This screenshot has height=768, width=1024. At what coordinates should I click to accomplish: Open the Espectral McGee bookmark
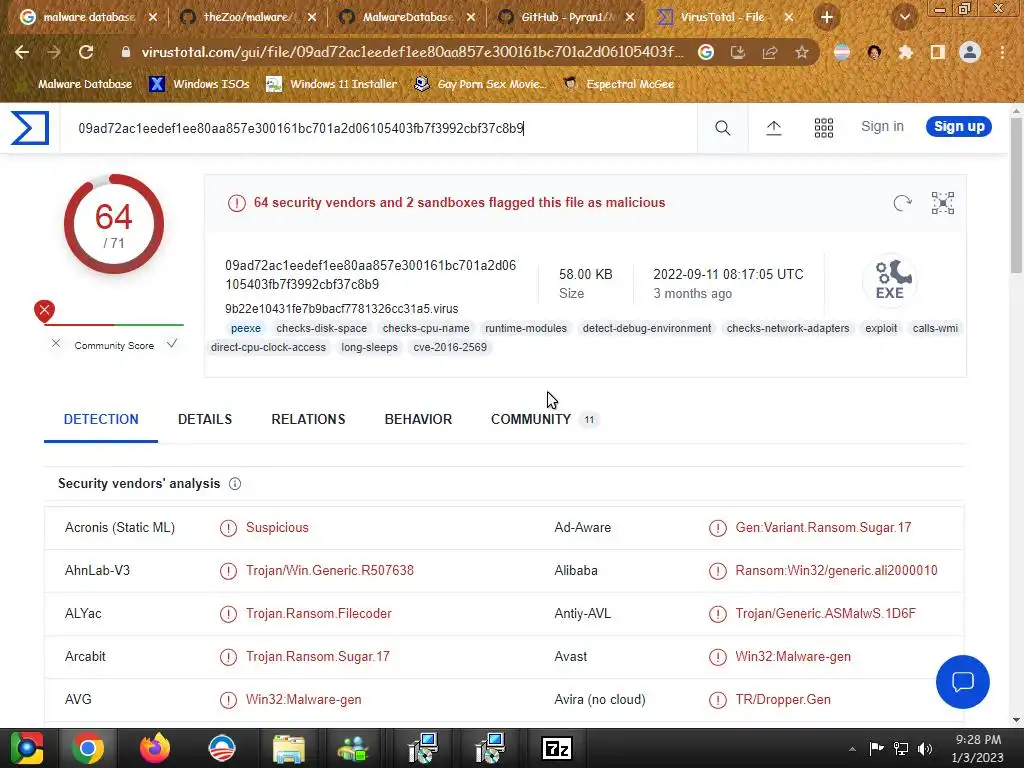tap(619, 84)
